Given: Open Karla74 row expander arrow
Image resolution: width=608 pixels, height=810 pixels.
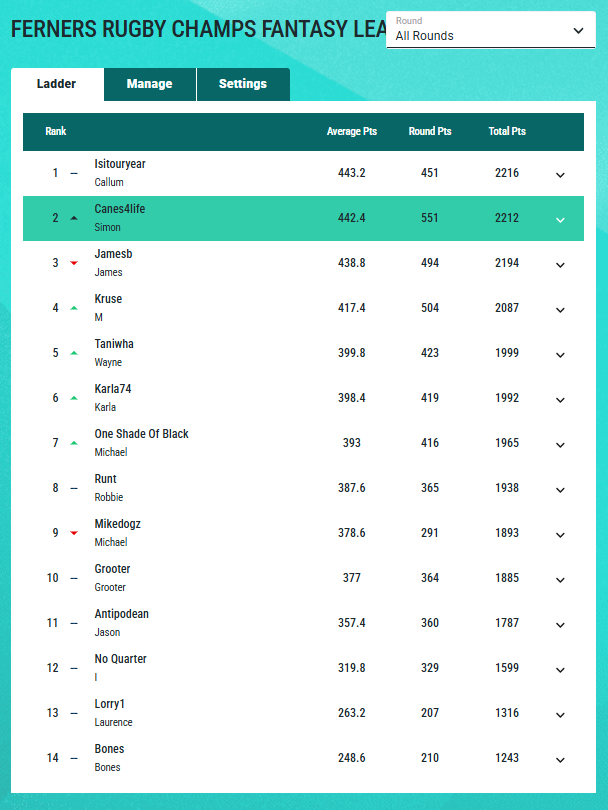Looking at the screenshot, I should (x=560, y=399).
